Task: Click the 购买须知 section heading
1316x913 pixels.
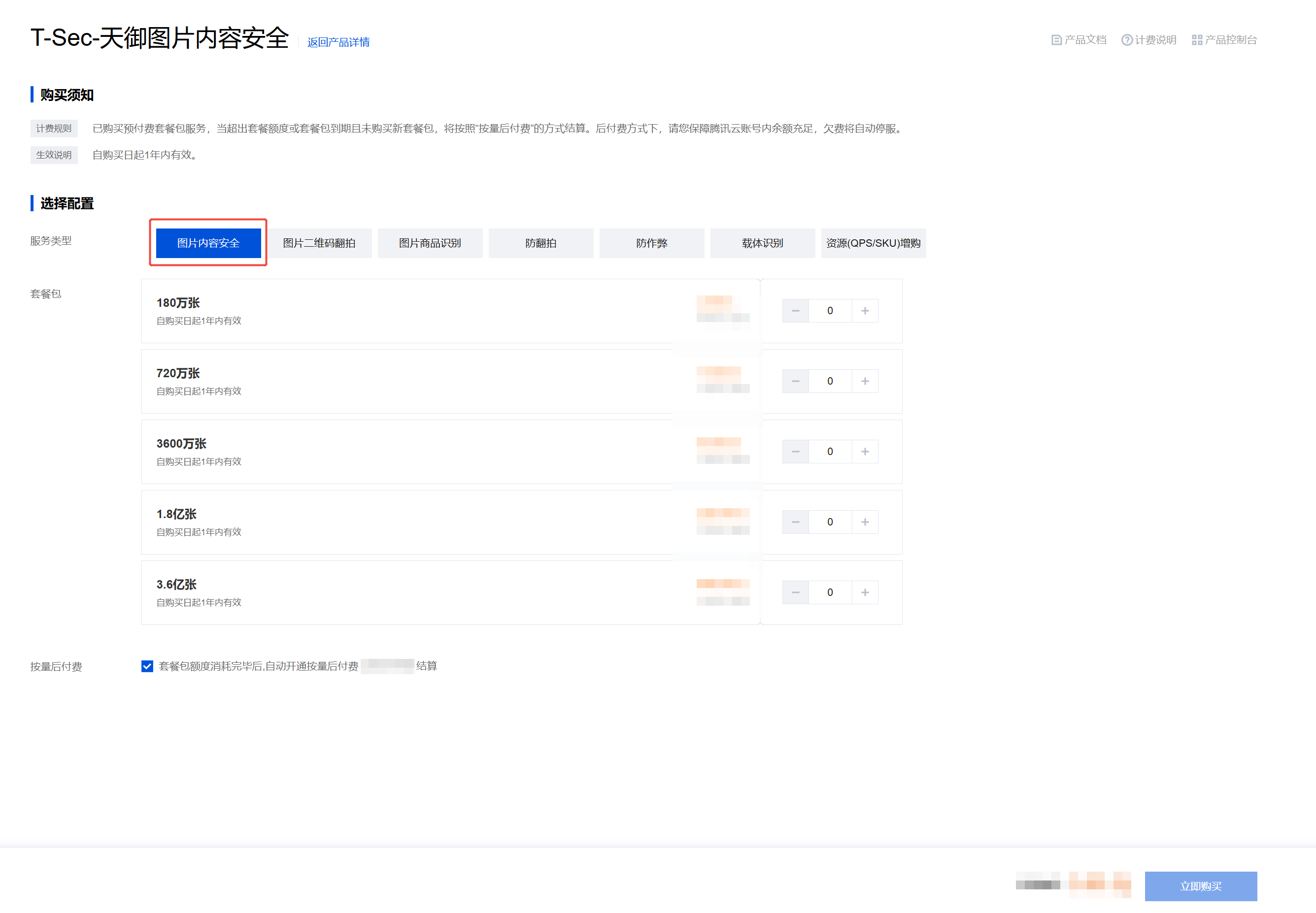Action: [x=67, y=95]
